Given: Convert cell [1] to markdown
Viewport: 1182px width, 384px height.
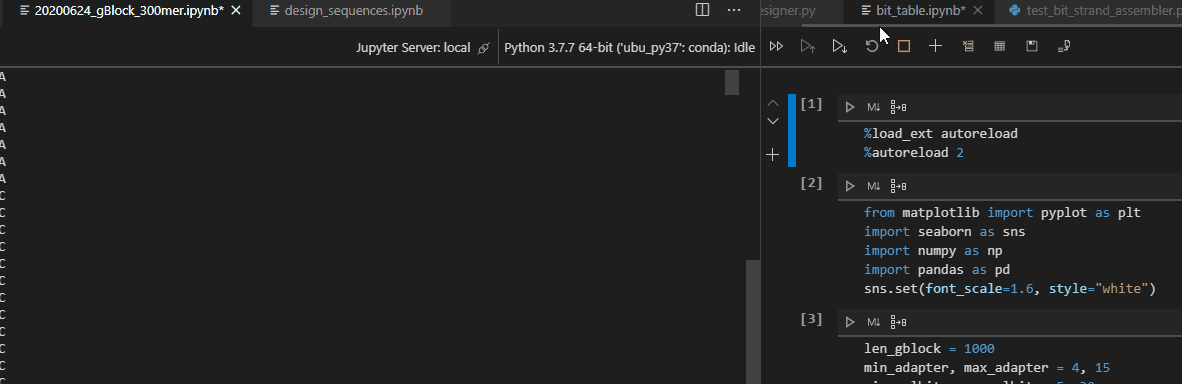Looking at the screenshot, I should [874, 107].
